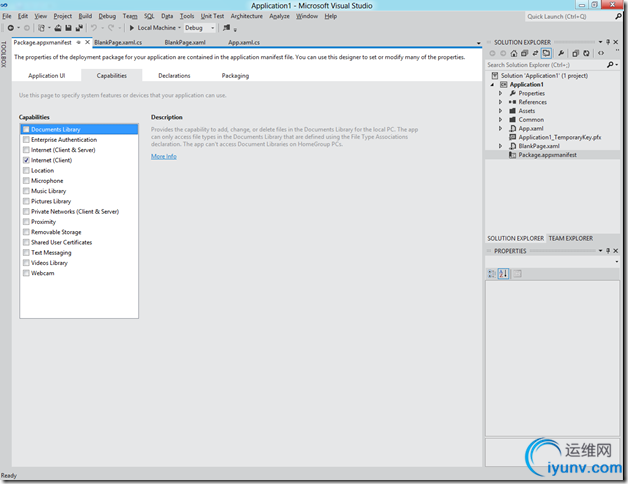This screenshot has height=484, width=628.
Task: Click the Solution Explorer Properties wrench icon
Action: pos(561,53)
